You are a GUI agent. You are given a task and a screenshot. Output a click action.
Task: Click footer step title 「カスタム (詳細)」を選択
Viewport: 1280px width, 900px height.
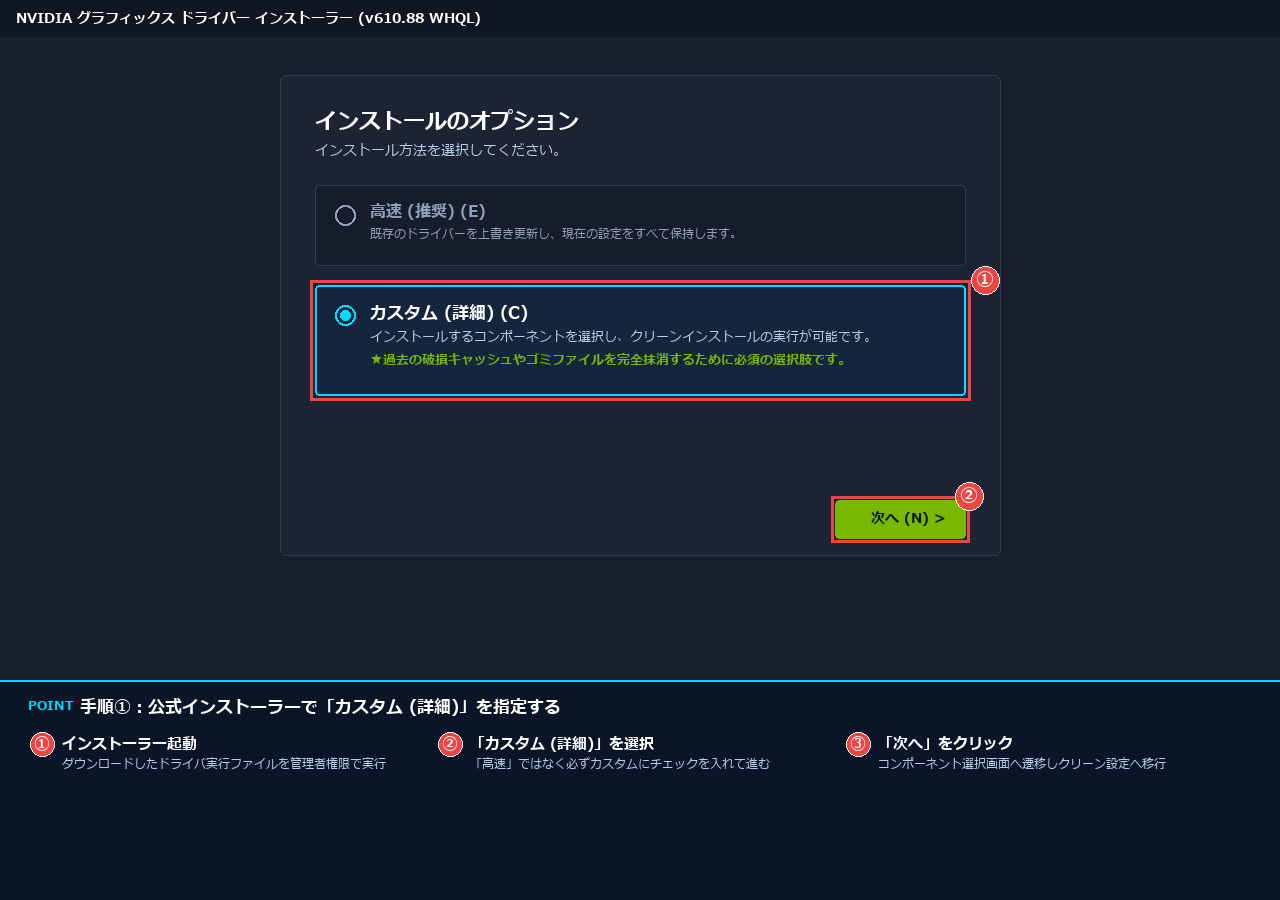tap(561, 743)
